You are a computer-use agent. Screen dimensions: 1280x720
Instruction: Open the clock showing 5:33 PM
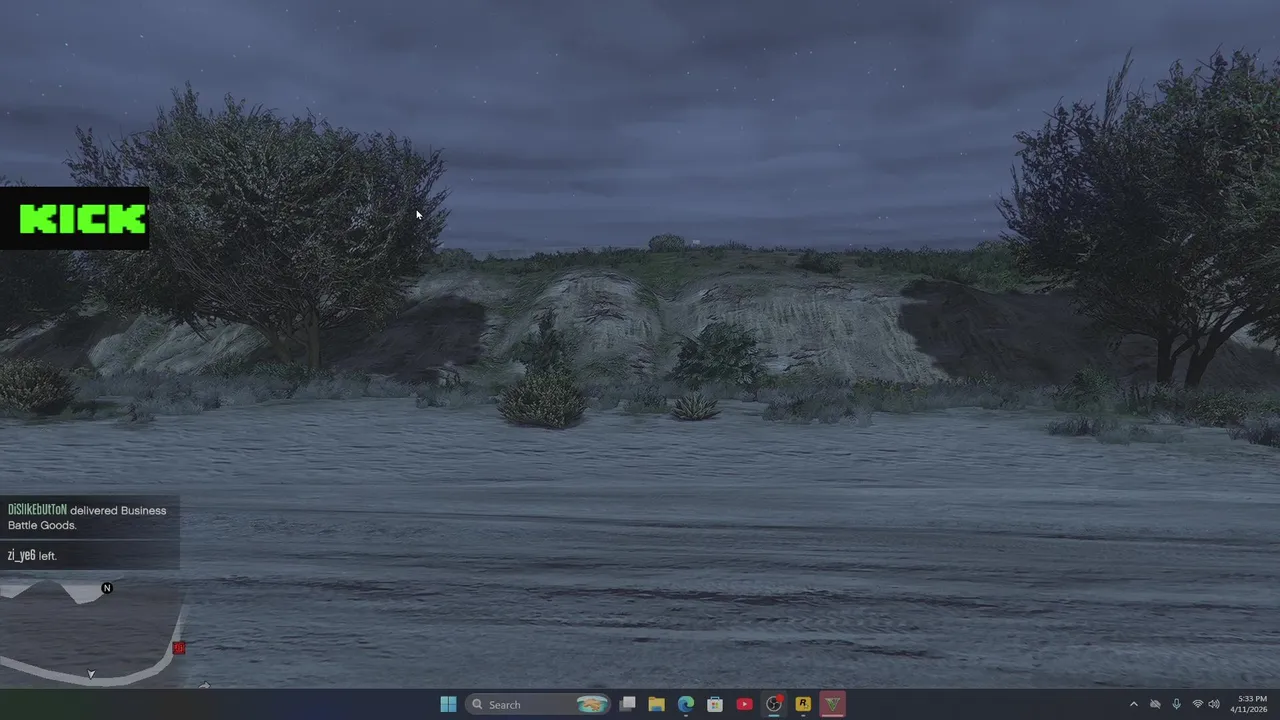coord(1251,704)
